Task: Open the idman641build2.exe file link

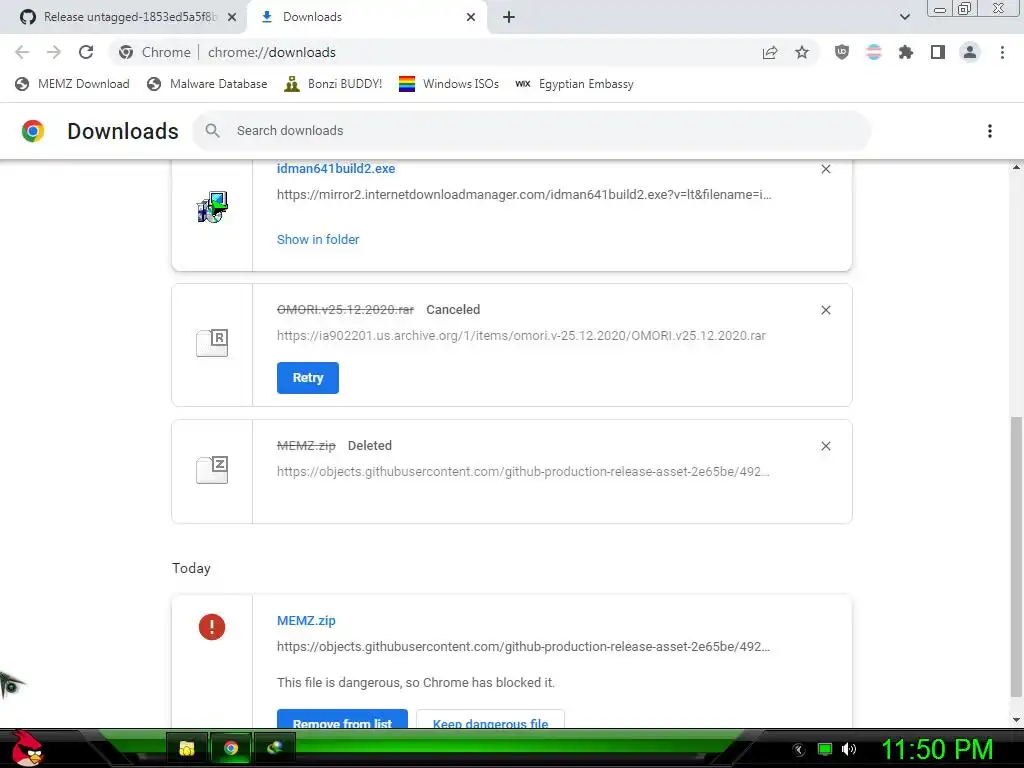Action: 336,168
